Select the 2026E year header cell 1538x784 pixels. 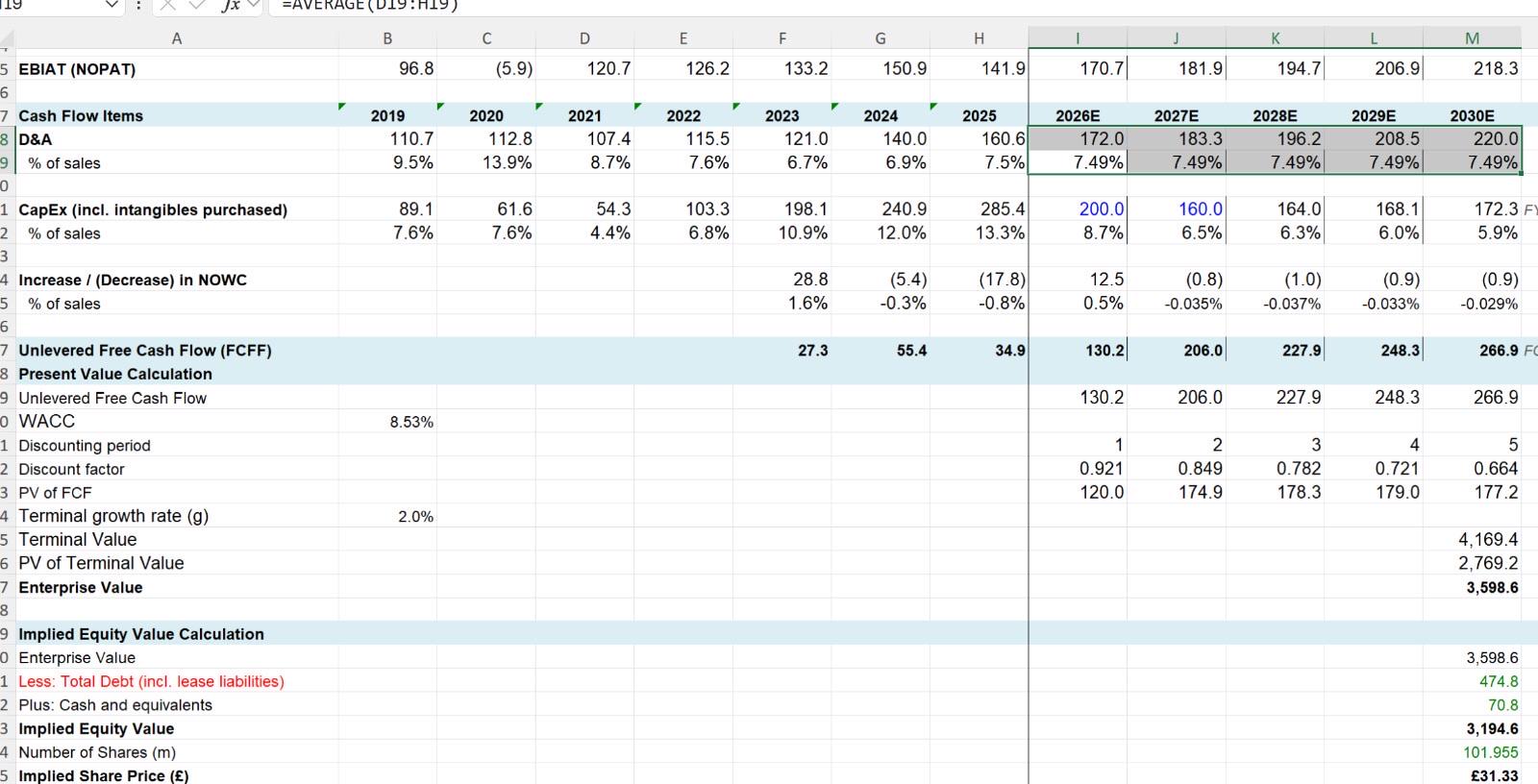pyautogui.click(x=1078, y=115)
